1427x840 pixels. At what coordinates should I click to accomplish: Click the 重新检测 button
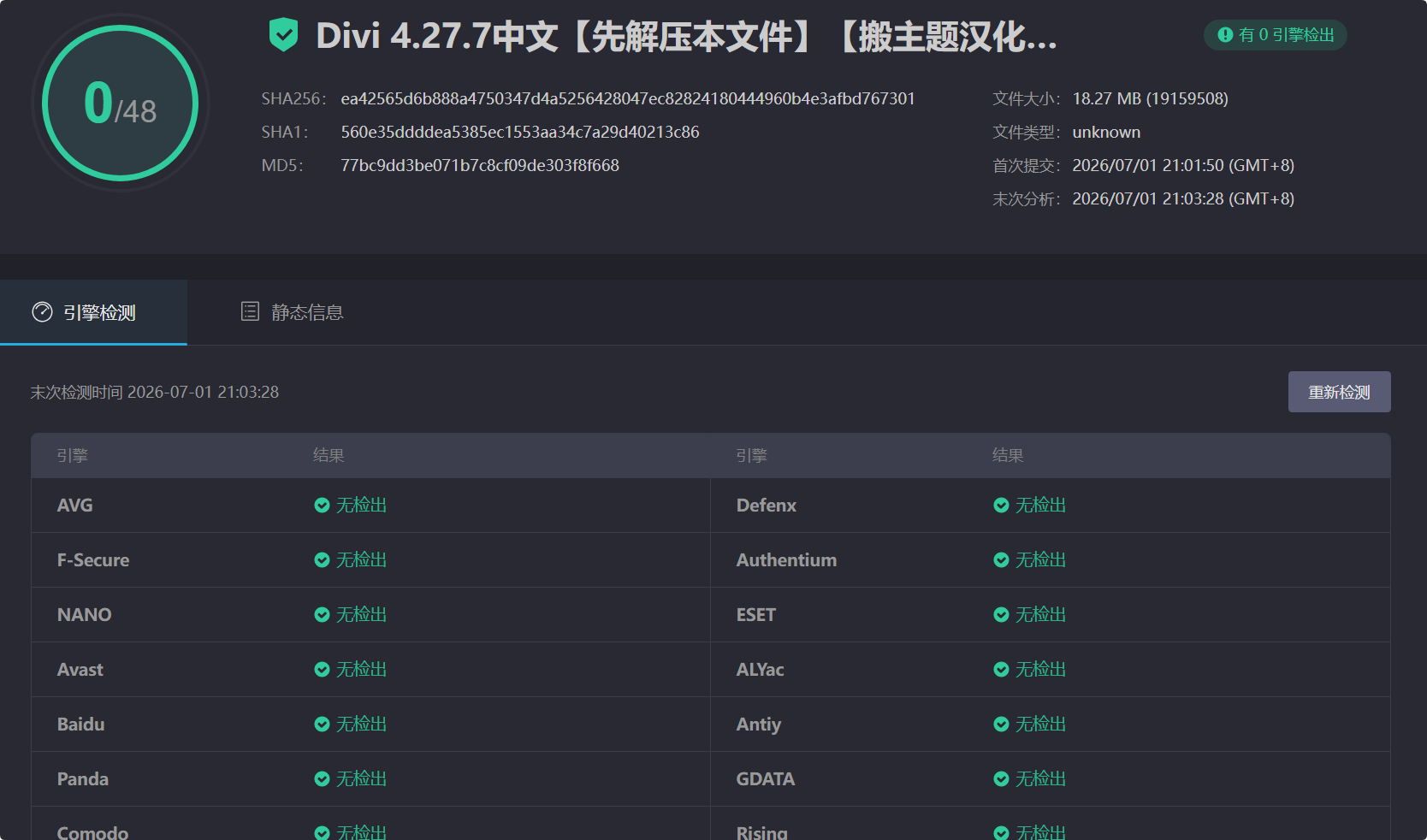coord(1339,392)
